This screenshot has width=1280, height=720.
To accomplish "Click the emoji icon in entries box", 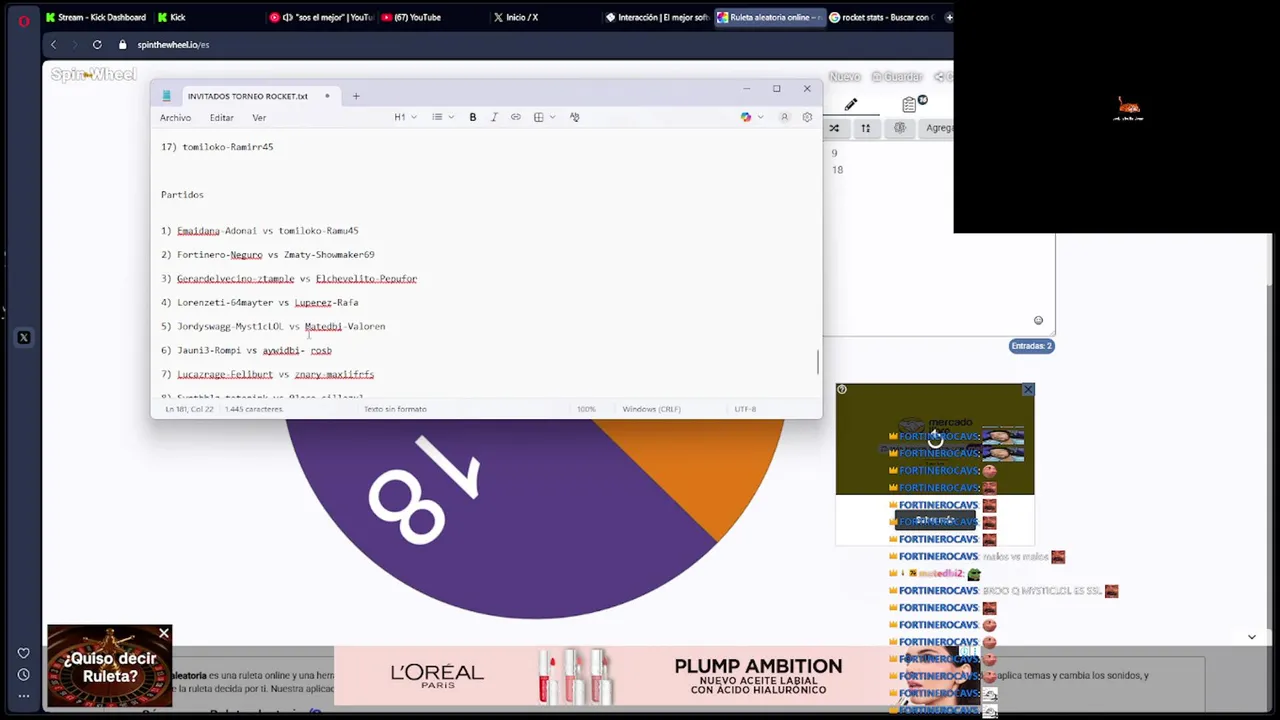I will click(x=1038, y=321).
